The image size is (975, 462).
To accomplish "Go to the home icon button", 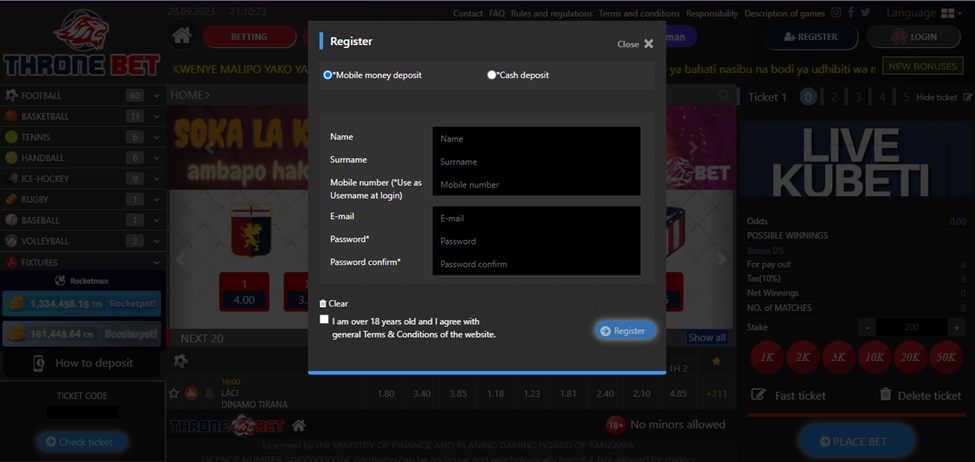I will point(181,37).
